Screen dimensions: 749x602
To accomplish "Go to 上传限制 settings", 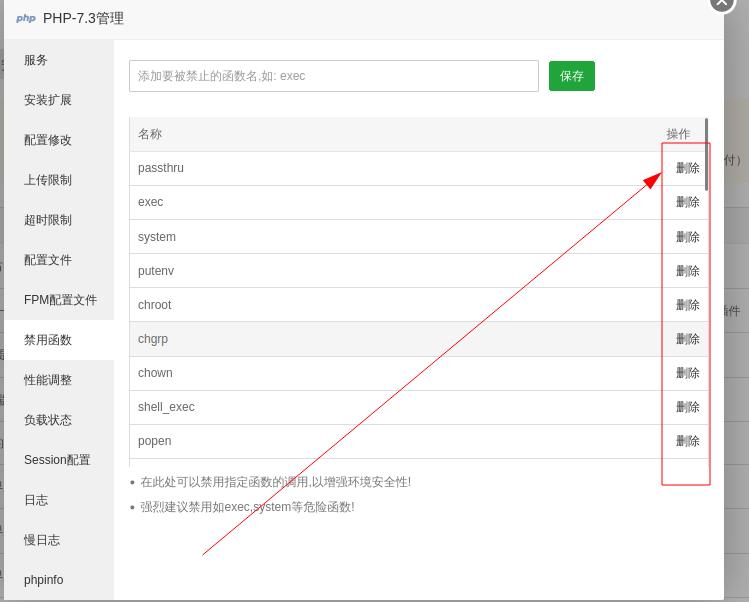I will 48,180.
